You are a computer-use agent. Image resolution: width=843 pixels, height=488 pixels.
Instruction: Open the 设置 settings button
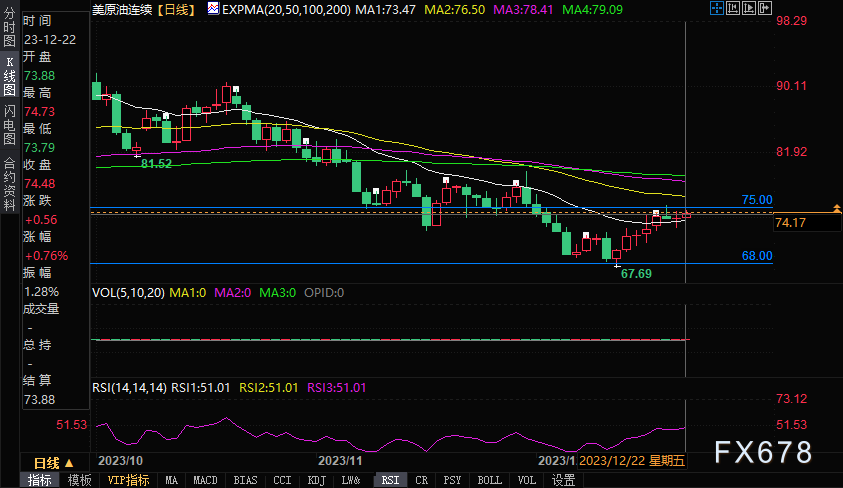coord(563,480)
